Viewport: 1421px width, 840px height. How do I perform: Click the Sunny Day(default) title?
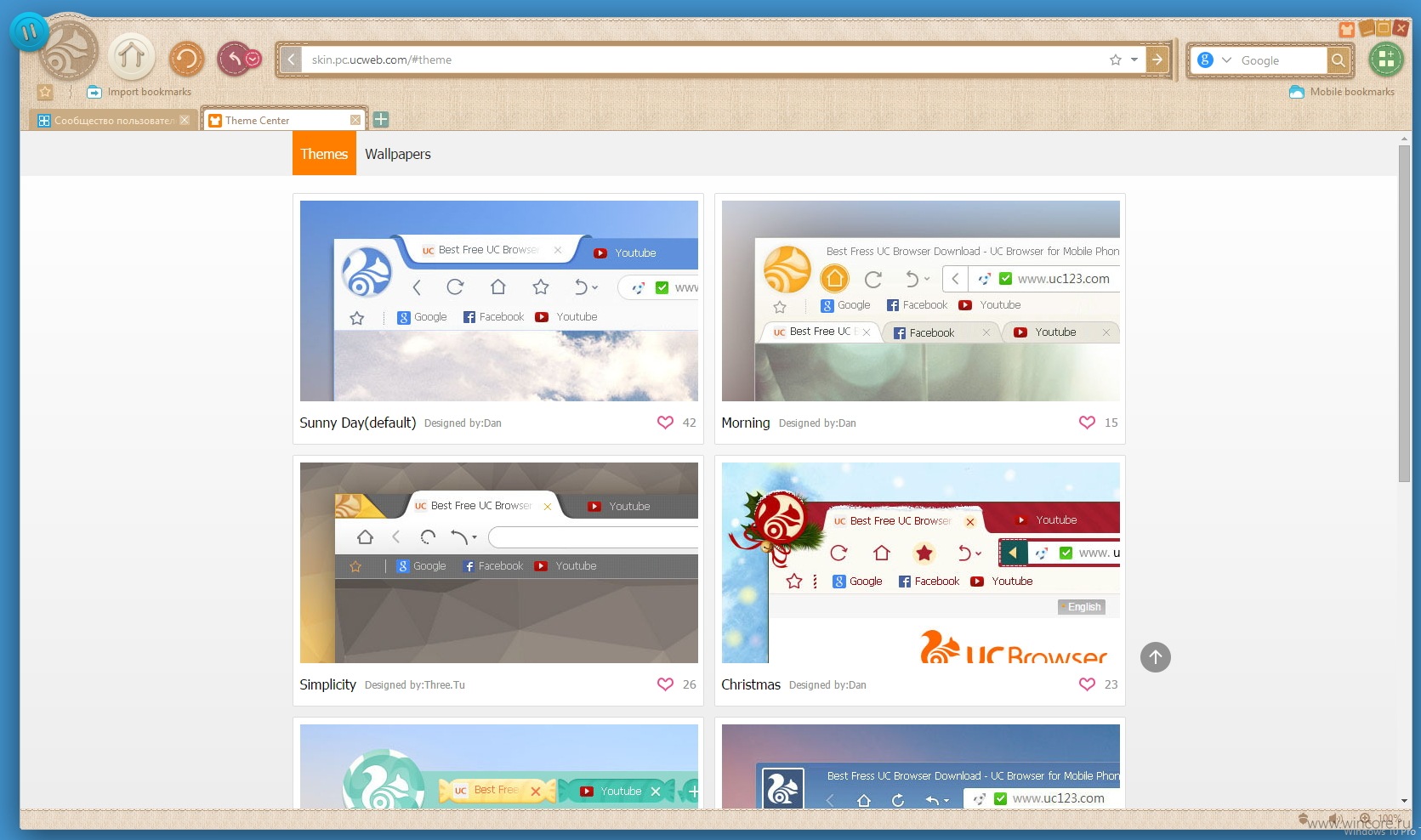click(358, 423)
